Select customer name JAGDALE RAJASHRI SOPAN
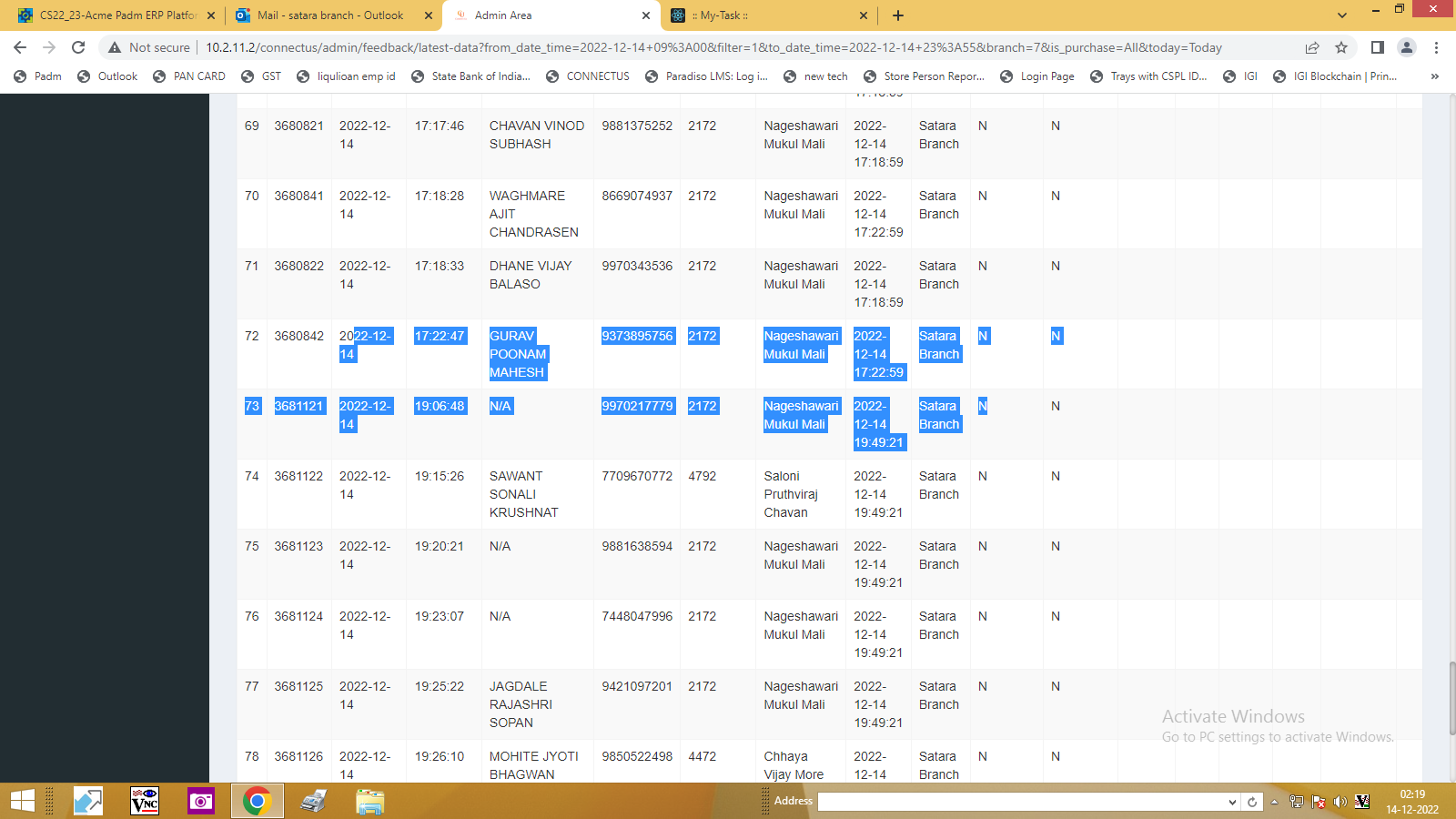This screenshot has width=1456, height=819. point(521,704)
